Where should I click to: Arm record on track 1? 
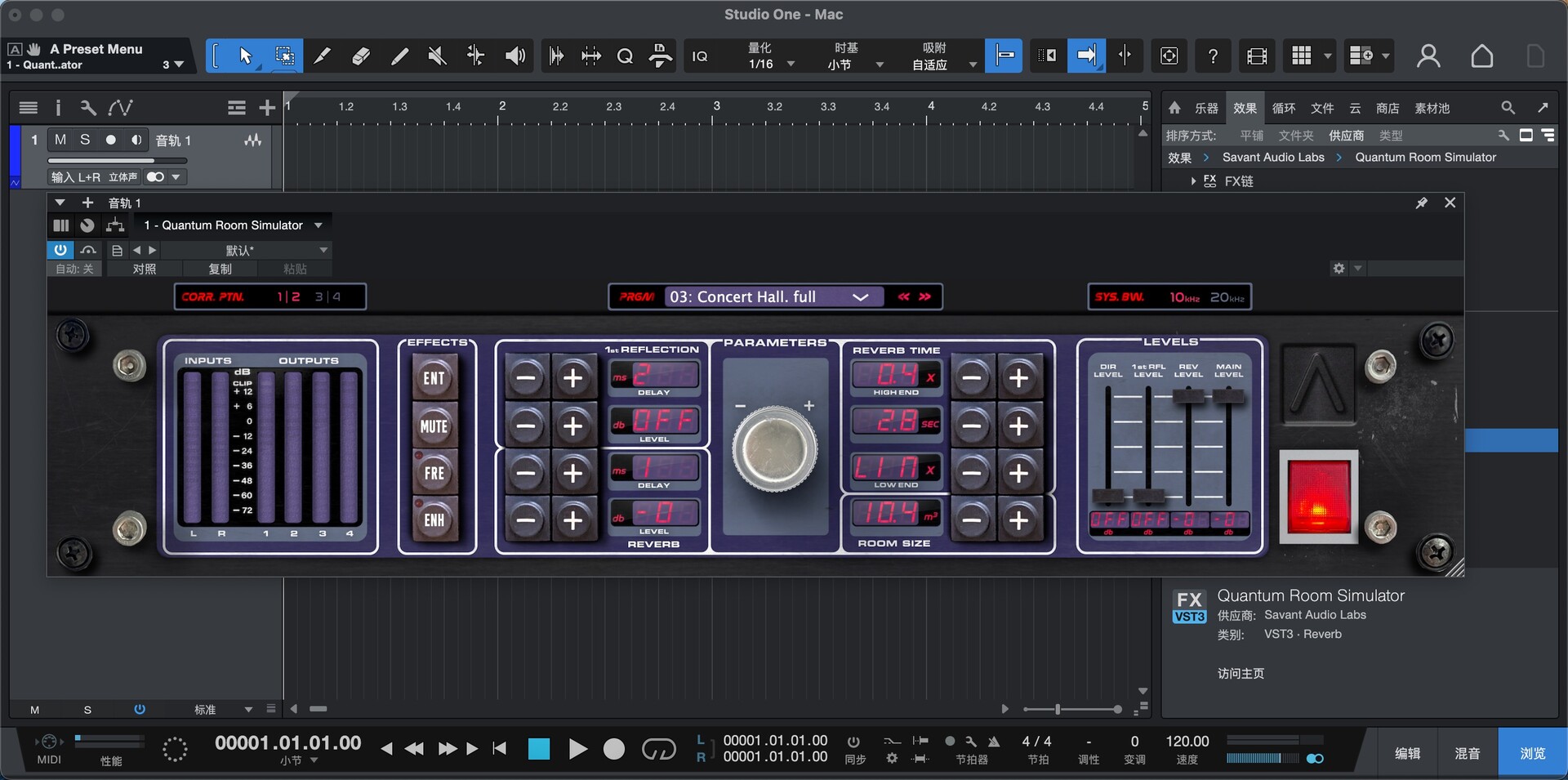[111, 140]
